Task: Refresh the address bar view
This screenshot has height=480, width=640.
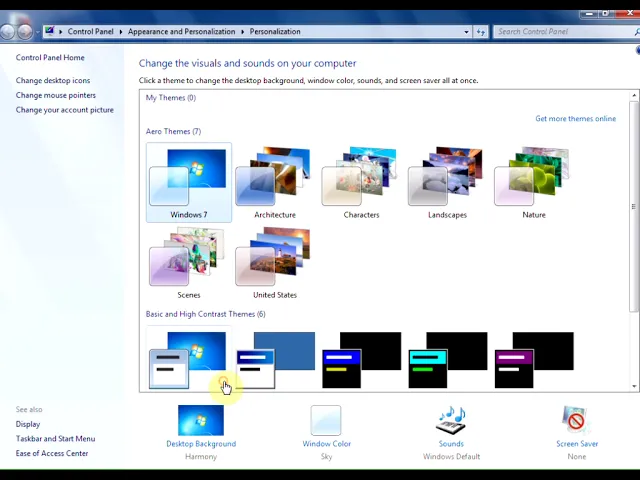Action: tap(481, 32)
